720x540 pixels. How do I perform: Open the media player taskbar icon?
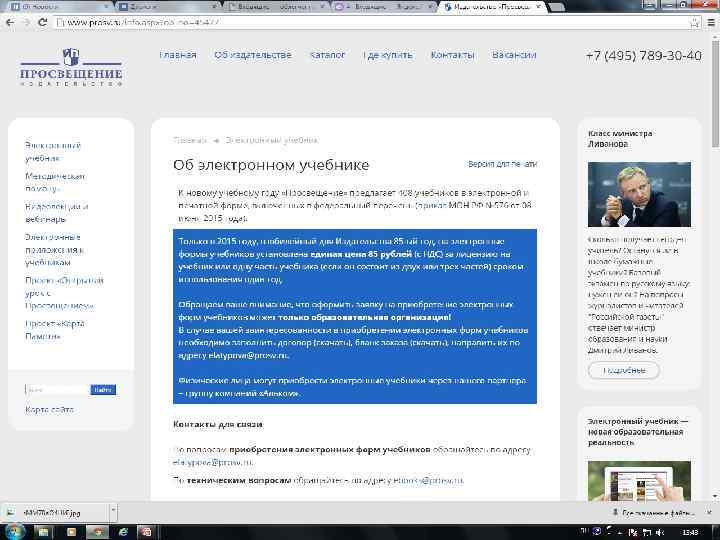(x=72, y=532)
